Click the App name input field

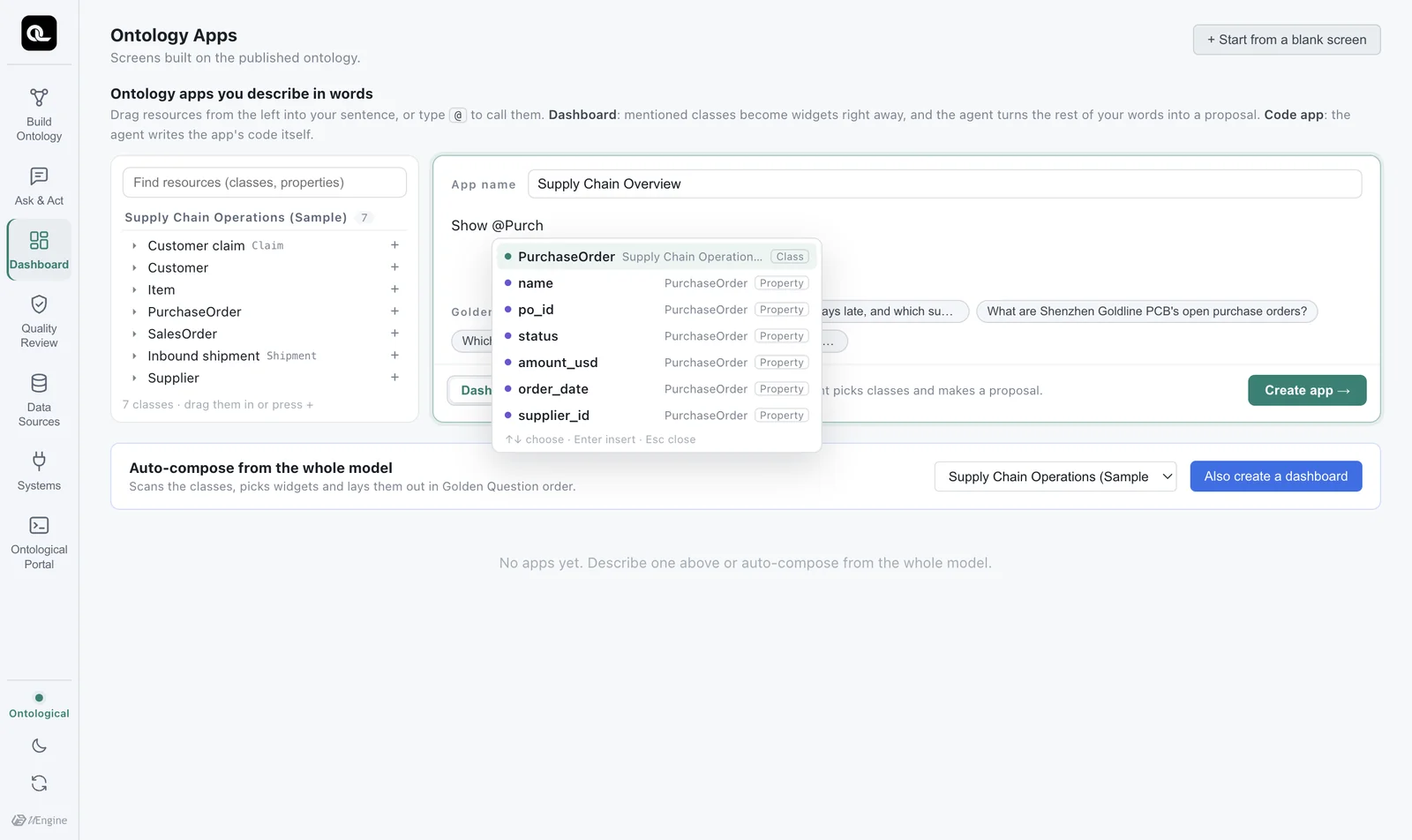coord(945,184)
